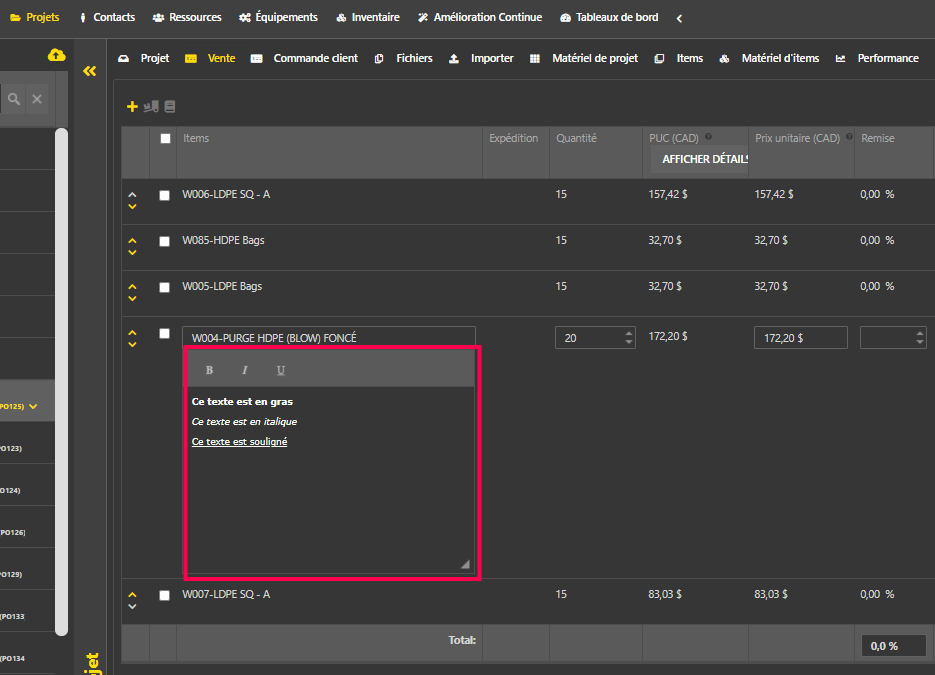Open the Amélioration Continue menu
The height and width of the screenshot is (675, 935).
(480, 17)
